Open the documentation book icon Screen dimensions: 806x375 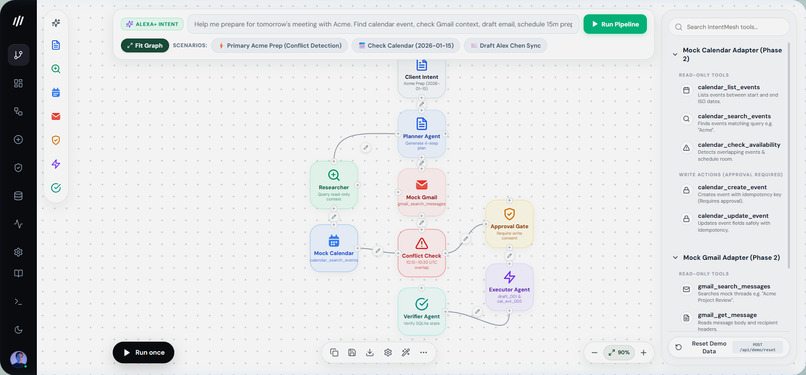[19, 274]
